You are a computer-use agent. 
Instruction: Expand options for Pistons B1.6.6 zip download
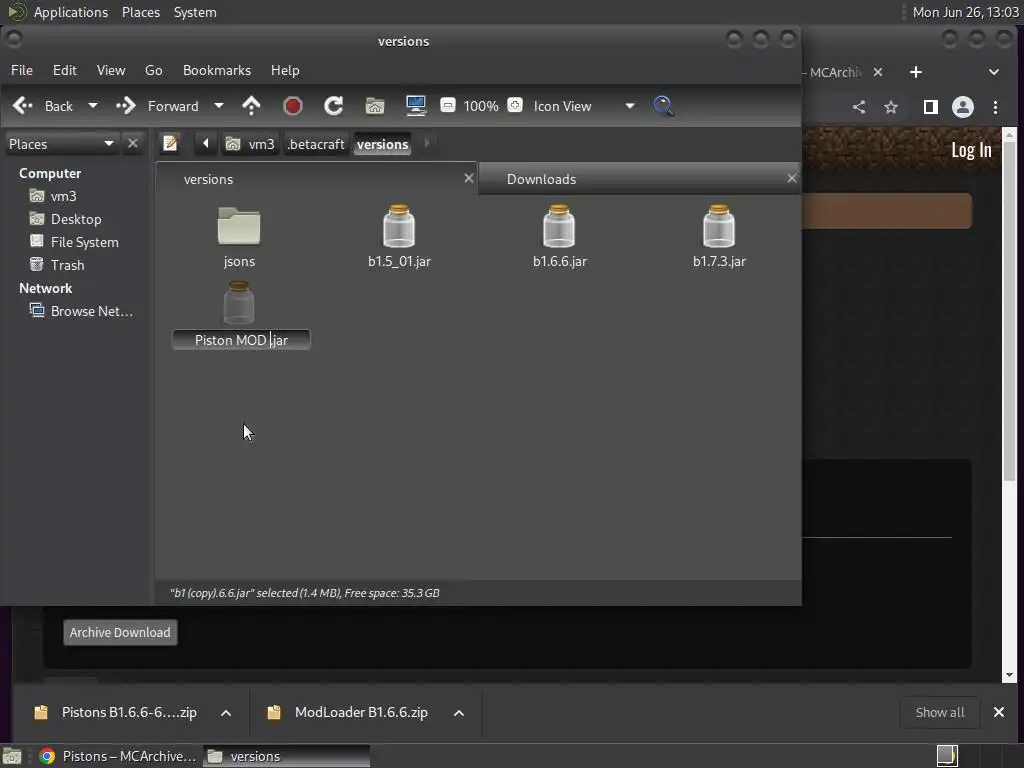226,712
